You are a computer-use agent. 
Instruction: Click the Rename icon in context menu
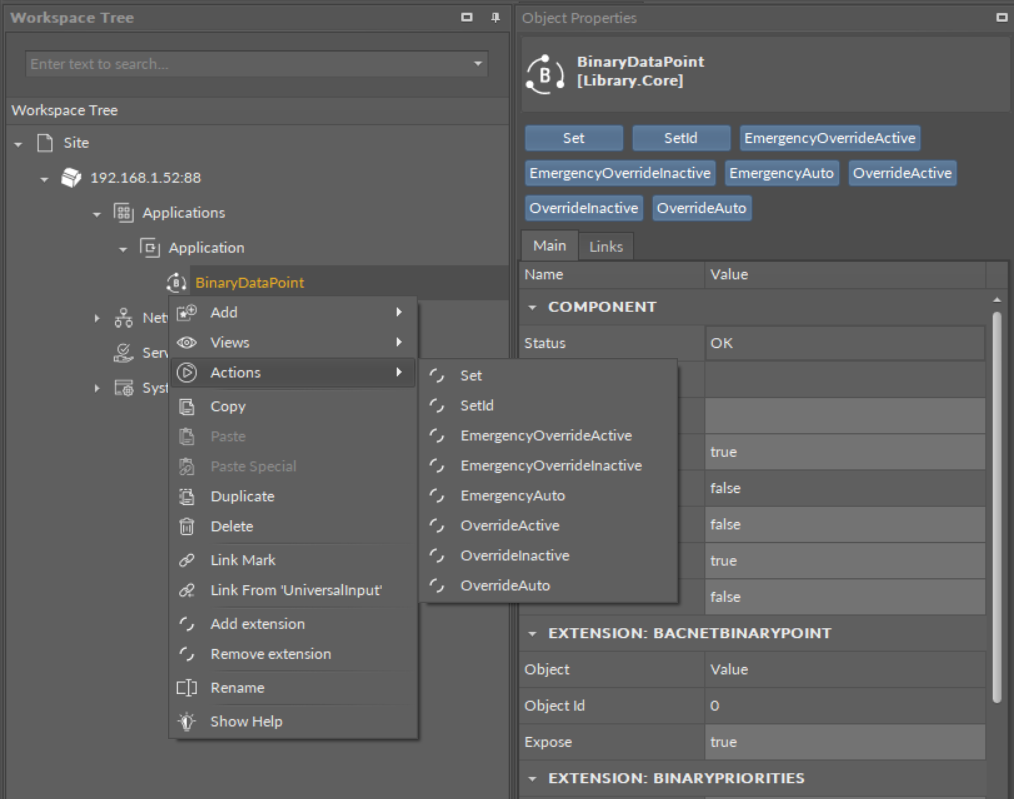(186, 688)
